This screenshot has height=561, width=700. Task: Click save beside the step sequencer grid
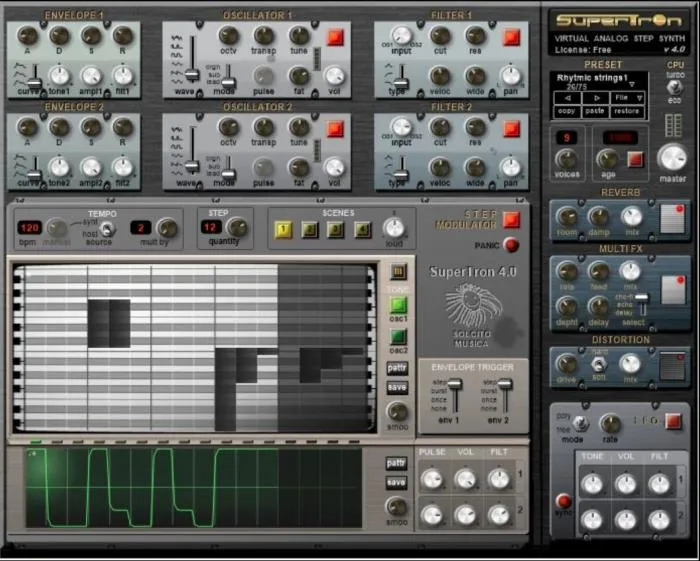[x=397, y=387]
